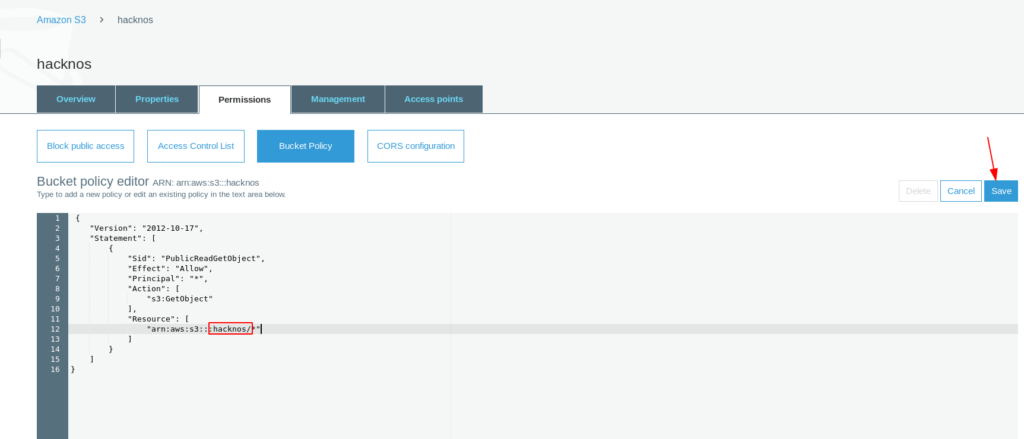Click the arn:aws:s3:::hacknos/* resource line
The image size is (1024, 439).
[203, 329]
